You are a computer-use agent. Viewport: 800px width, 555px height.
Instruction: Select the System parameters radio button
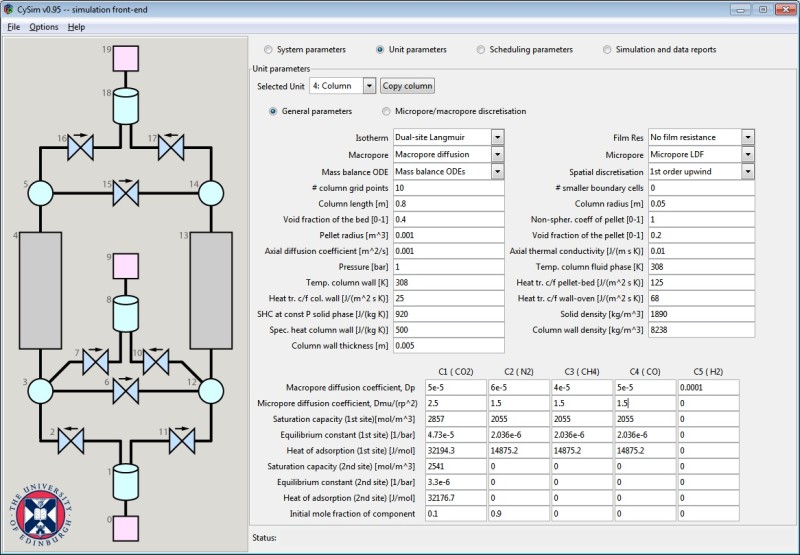[x=268, y=49]
